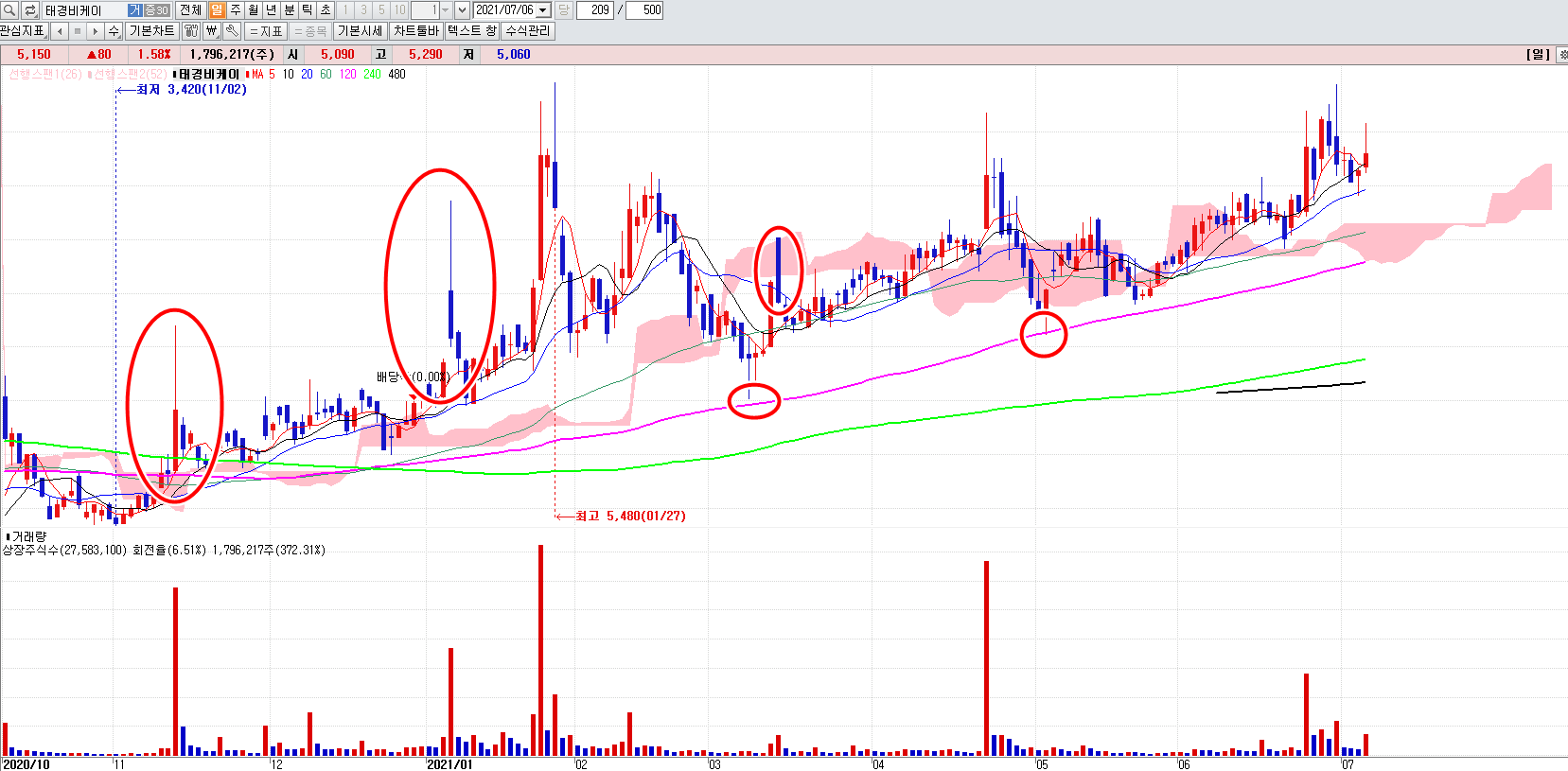The height and width of the screenshot is (771, 1568).
Task: Click the MA 20 legend value
Action: (x=307, y=75)
